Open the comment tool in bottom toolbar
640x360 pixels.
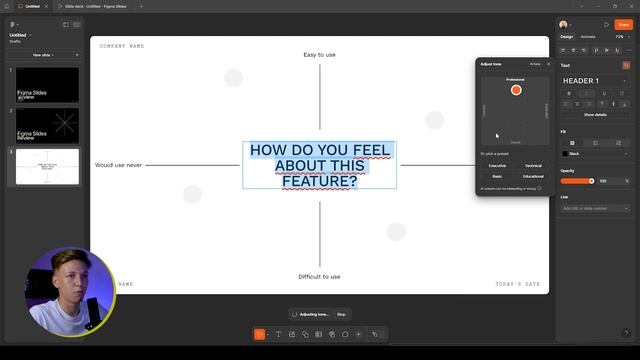coord(345,334)
